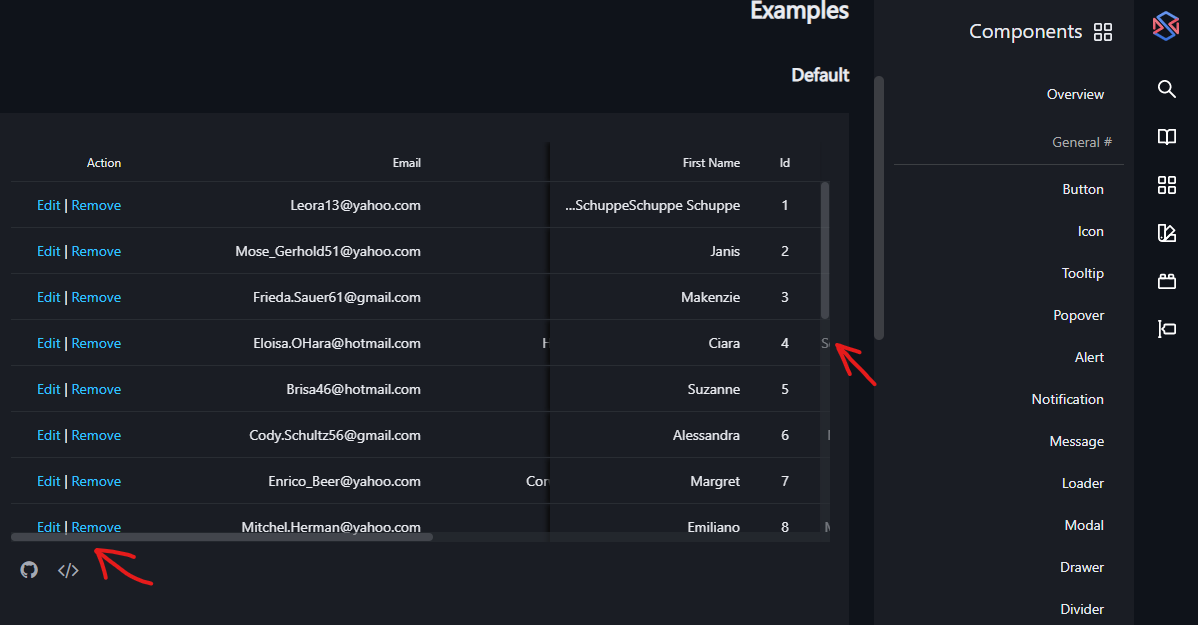Open the GitHub repository icon
1198x625 pixels.
click(28, 569)
